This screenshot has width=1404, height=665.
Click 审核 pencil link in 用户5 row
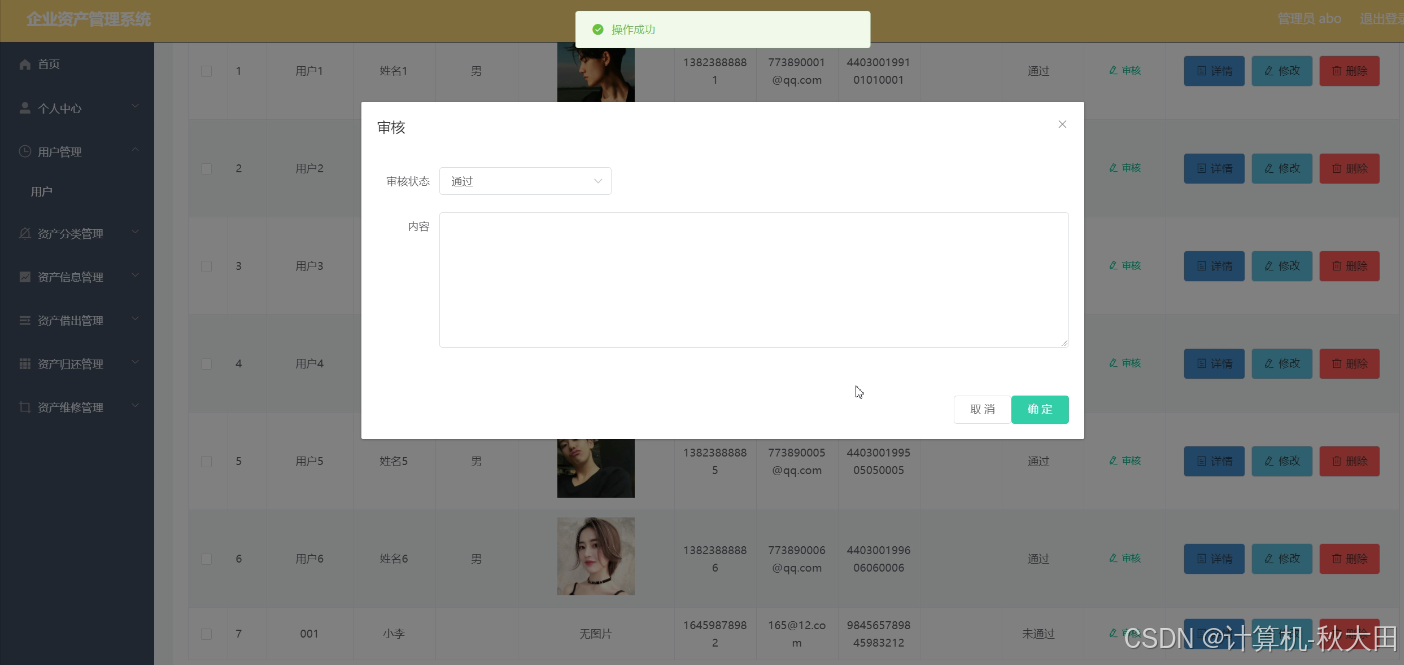pyautogui.click(x=1125, y=461)
